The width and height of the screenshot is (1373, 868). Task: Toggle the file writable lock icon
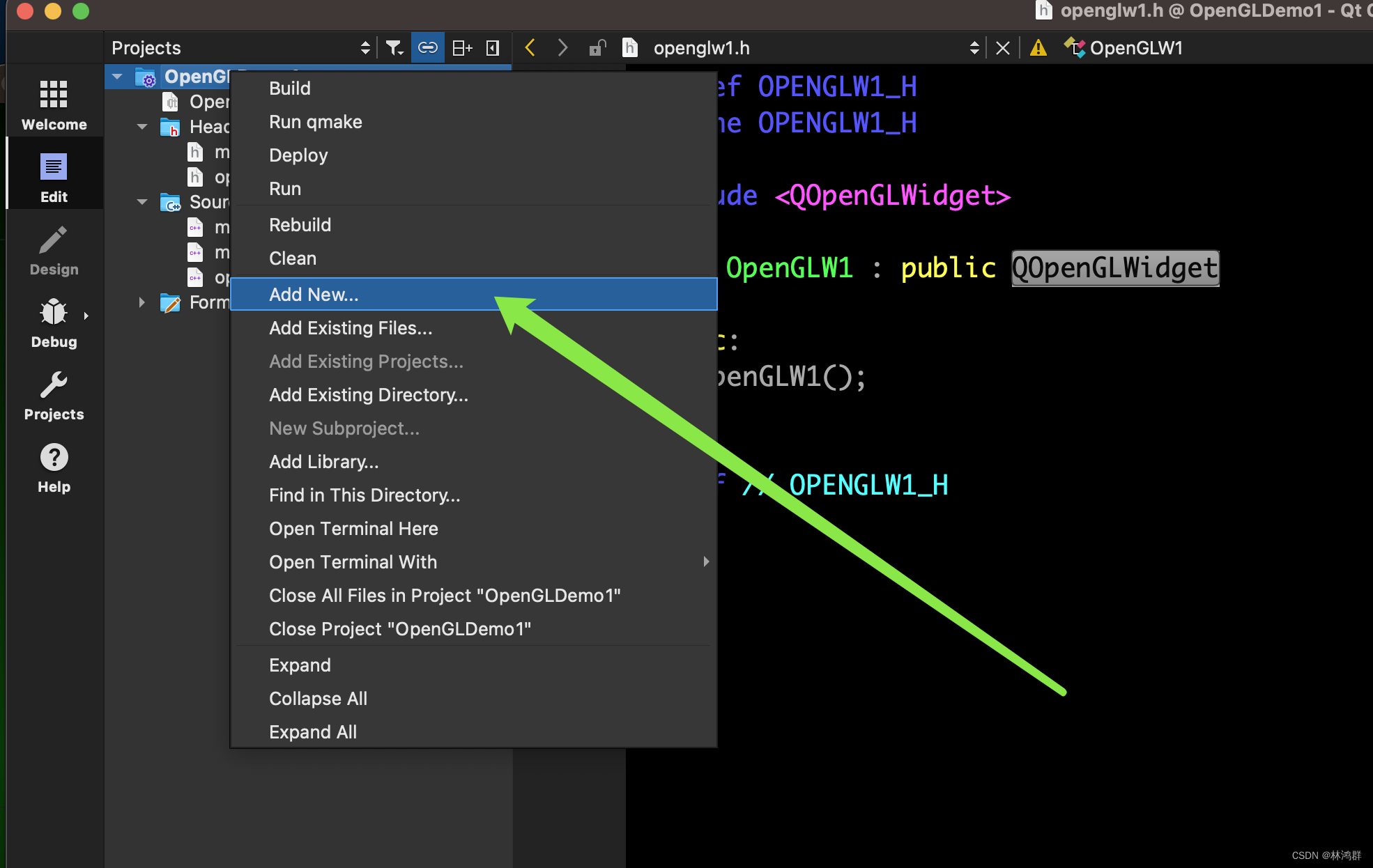[597, 47]
